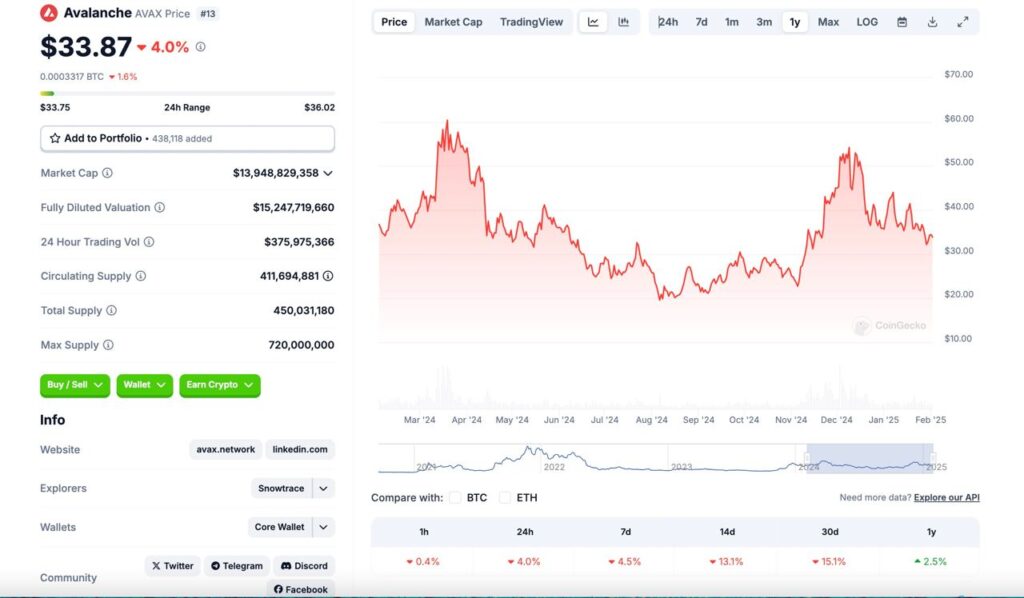Screen dimensions: 1024x598
Task: Switch to the Market Cap chart tab
Action: 453,22
